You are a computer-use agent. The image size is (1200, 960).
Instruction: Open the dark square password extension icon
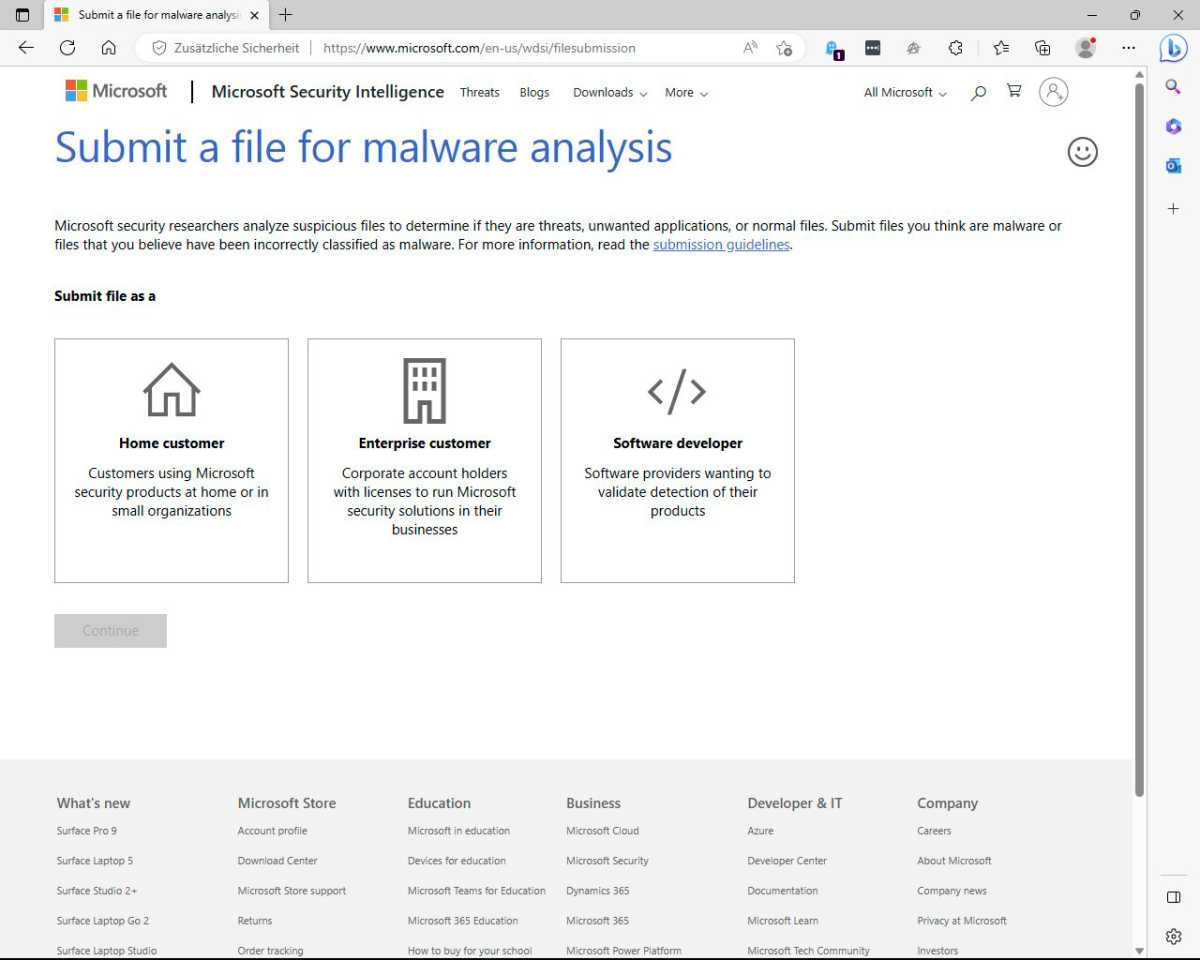click(x=873, y=48)
